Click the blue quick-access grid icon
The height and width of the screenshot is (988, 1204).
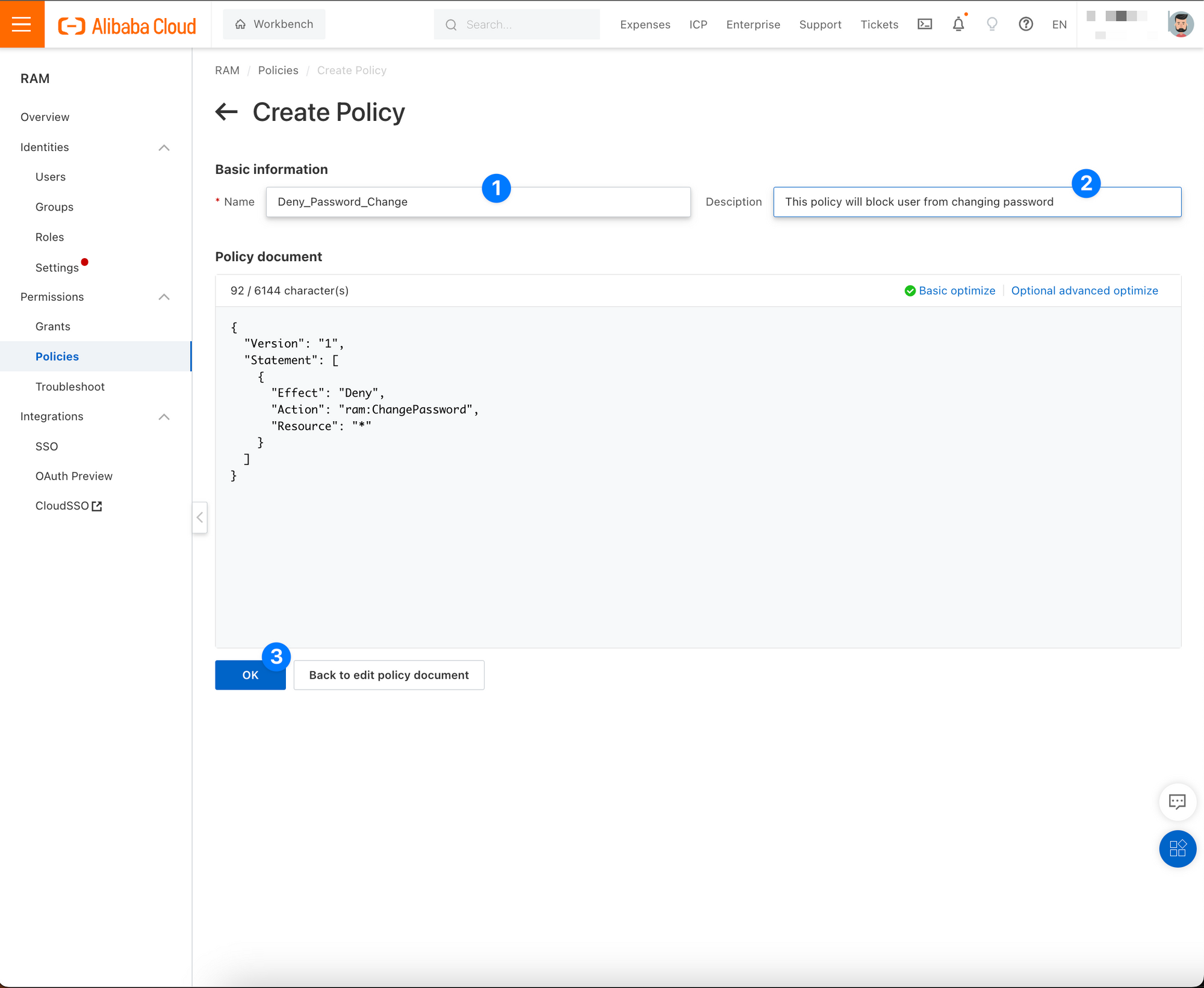coord(1177,848)
